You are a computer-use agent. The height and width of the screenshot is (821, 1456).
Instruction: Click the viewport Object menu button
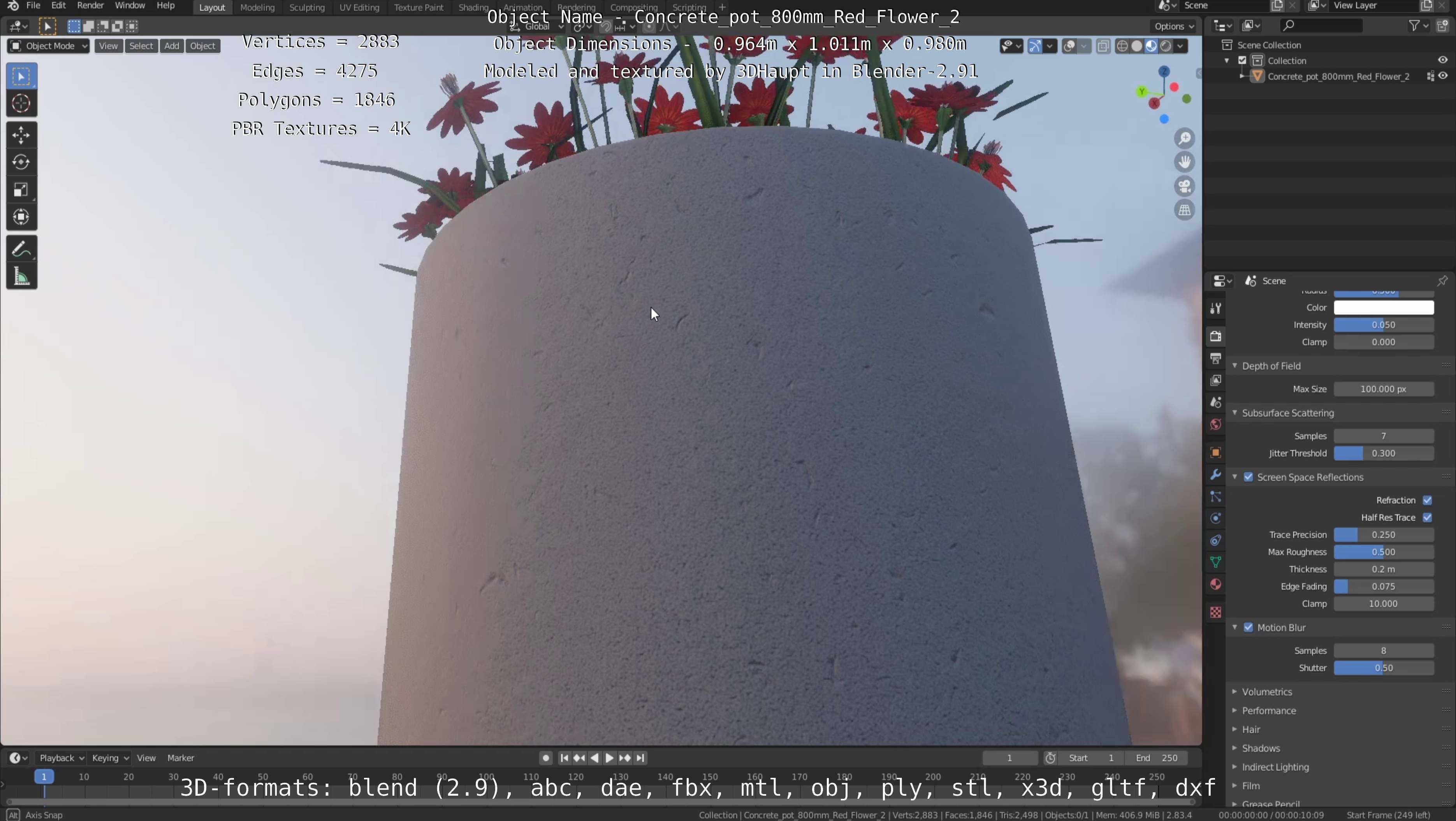coord(202,46)
